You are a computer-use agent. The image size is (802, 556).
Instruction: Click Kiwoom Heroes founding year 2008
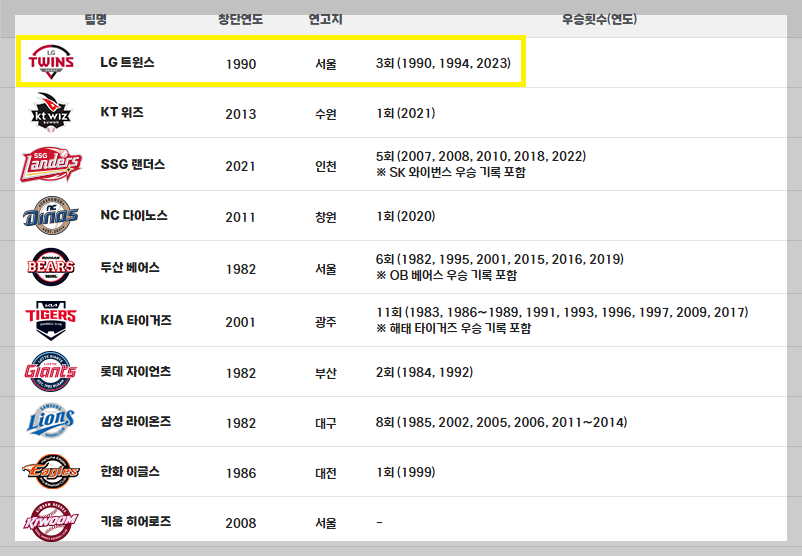241,523
